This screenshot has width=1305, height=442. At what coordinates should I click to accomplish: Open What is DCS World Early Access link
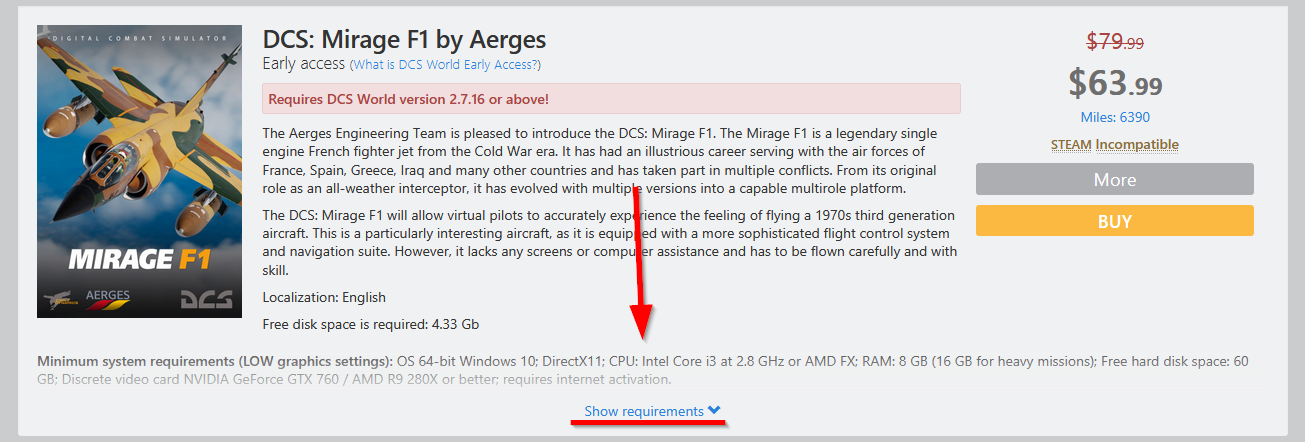click(x=445, y=64)
